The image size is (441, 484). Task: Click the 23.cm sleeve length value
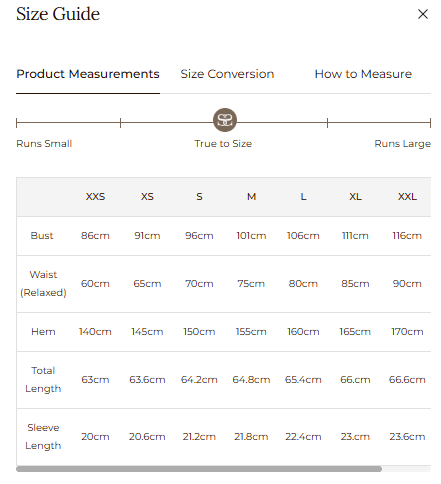[355, 437]
